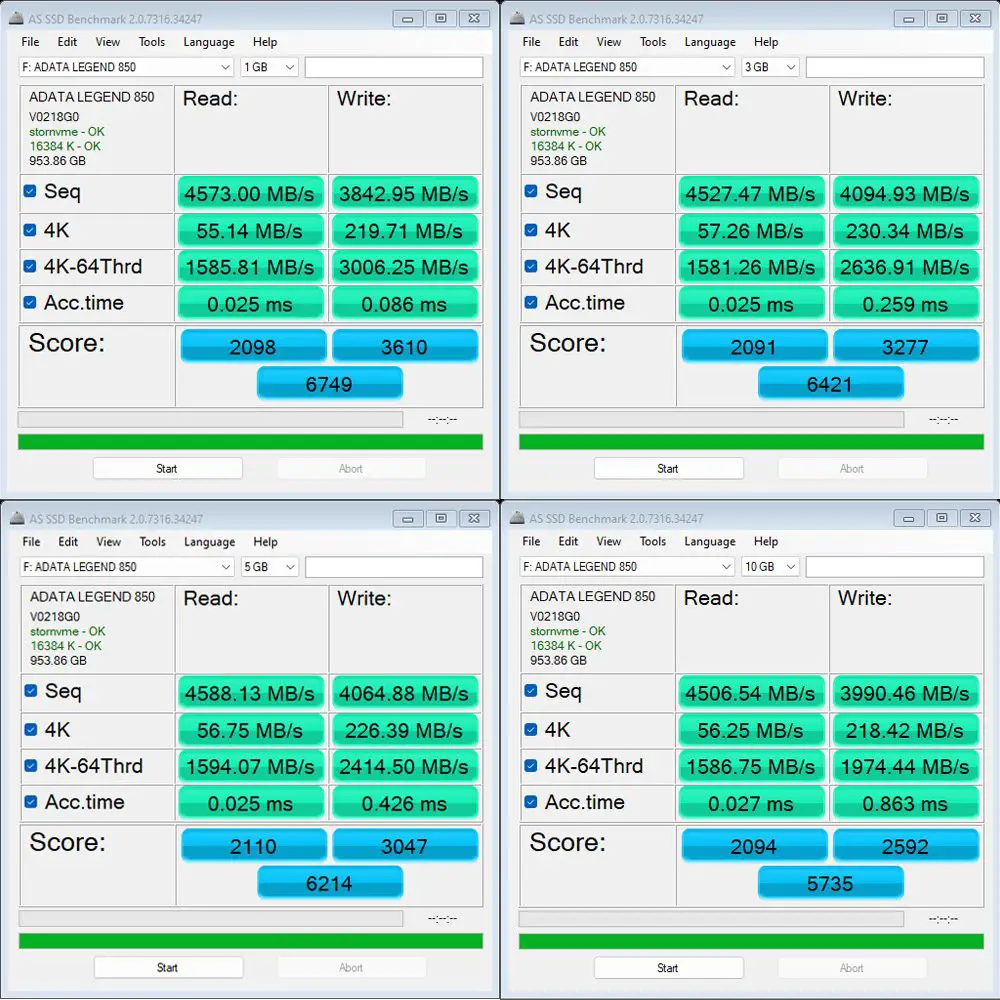
Task: Toggle Acc.time checkbox in the 10 GB window
Action: pyautogui.click(x=531, y=802)
